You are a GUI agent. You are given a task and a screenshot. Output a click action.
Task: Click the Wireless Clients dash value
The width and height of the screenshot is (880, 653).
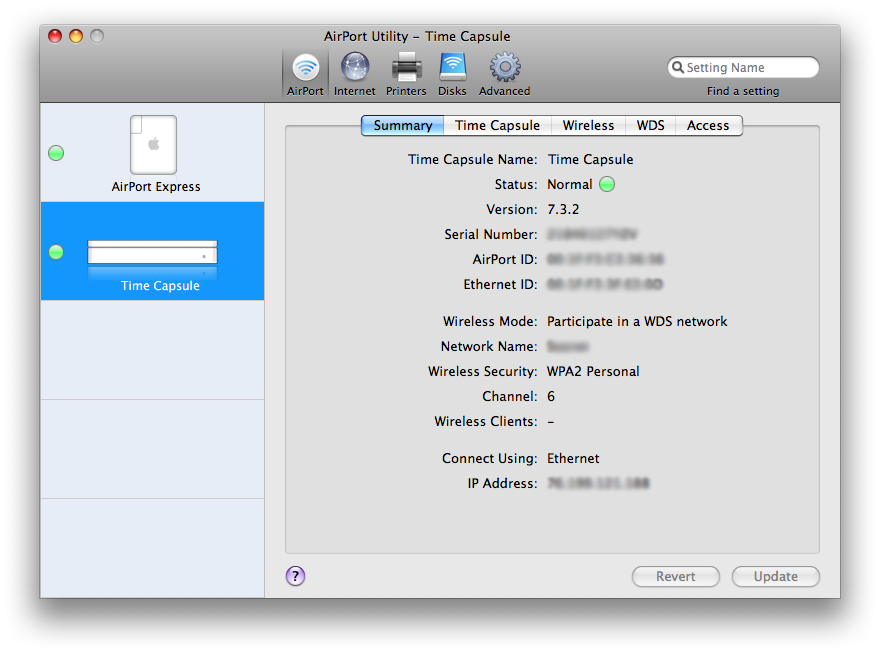tap(551, 421)
